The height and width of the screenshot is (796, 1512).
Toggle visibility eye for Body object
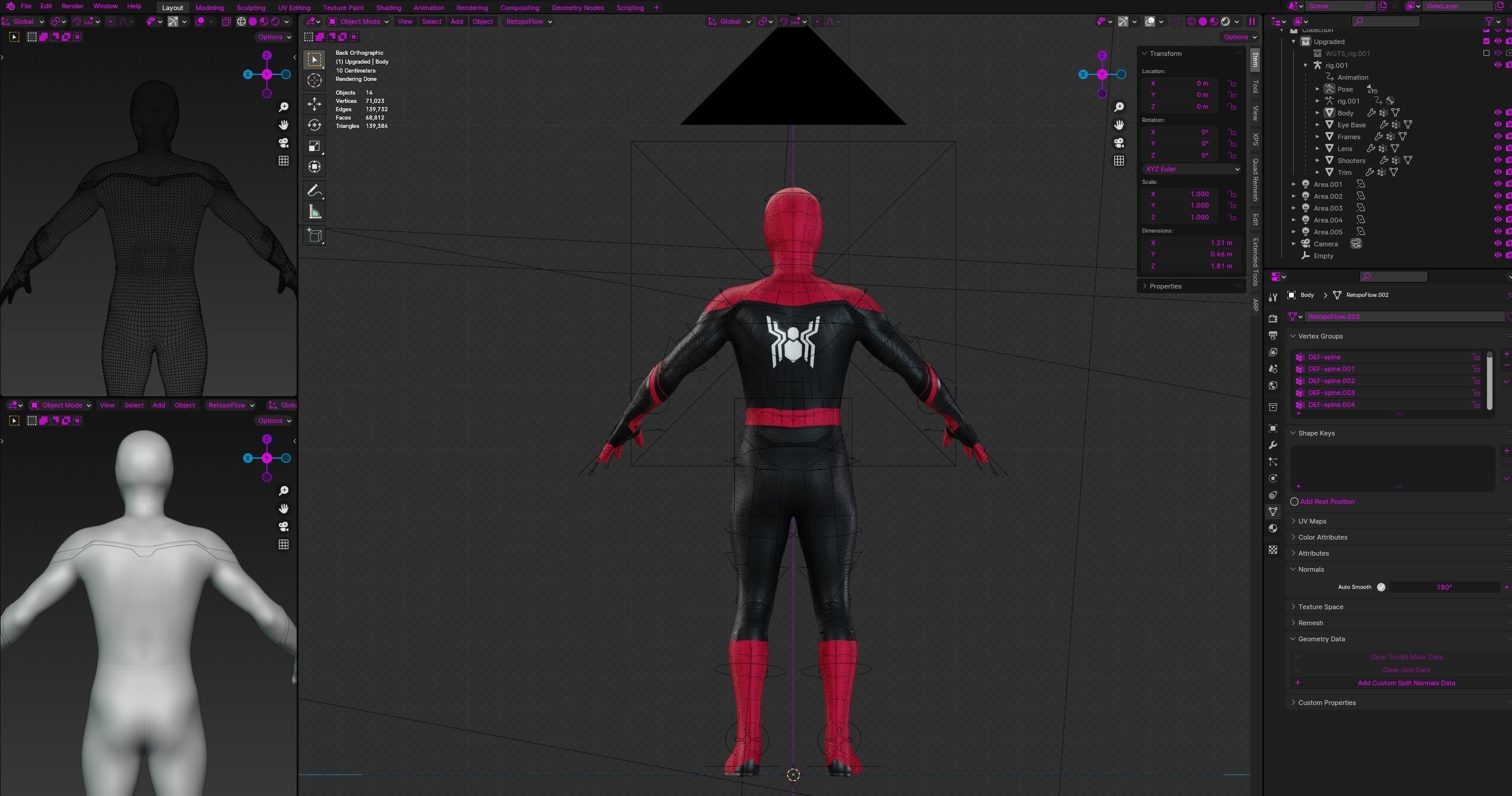pyautogui.click(x=1498, y=112)
